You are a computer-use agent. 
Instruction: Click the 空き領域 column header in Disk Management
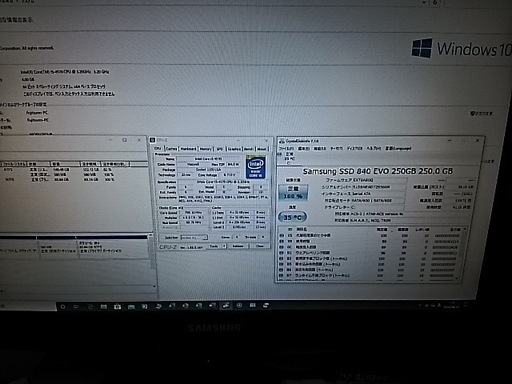[x=89, y=164]
